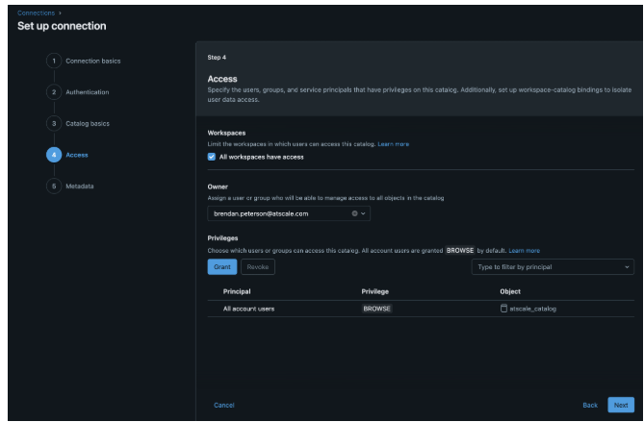Screen dimensions: 644x422
Task: Select the All account users row
Action: (421, 309)
